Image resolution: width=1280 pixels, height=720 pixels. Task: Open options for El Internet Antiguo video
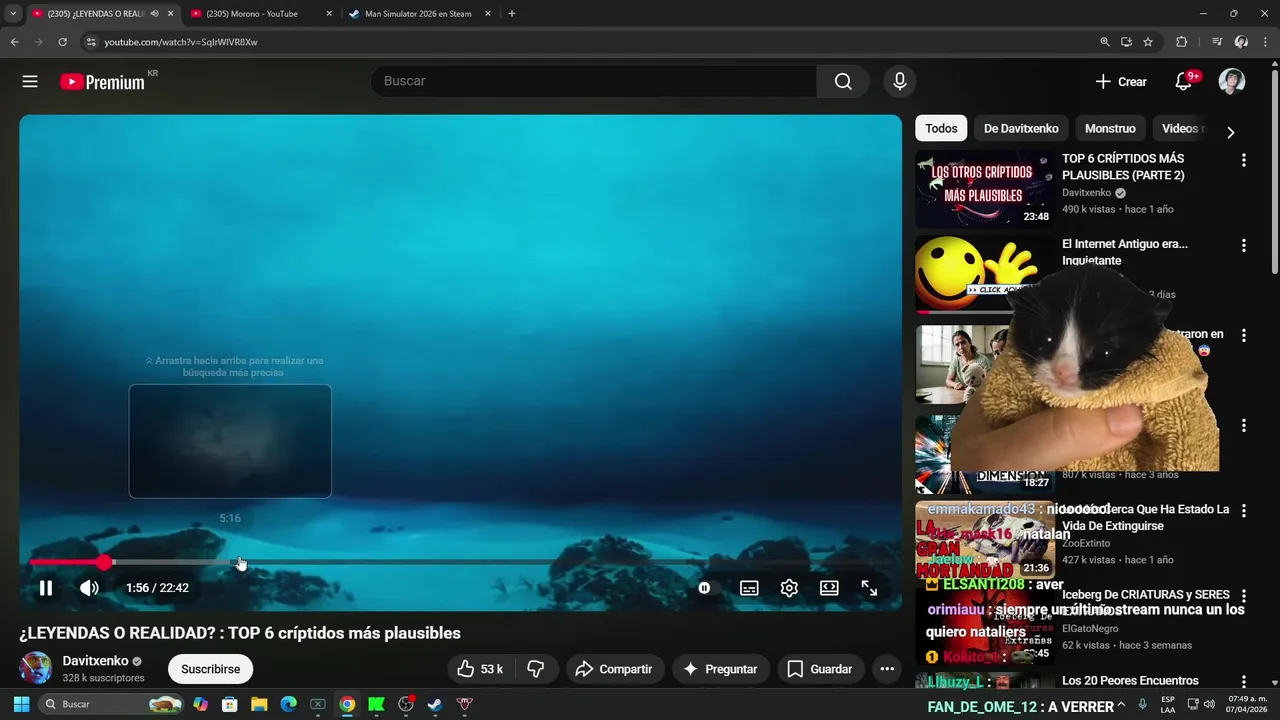tap(1244, 245)
